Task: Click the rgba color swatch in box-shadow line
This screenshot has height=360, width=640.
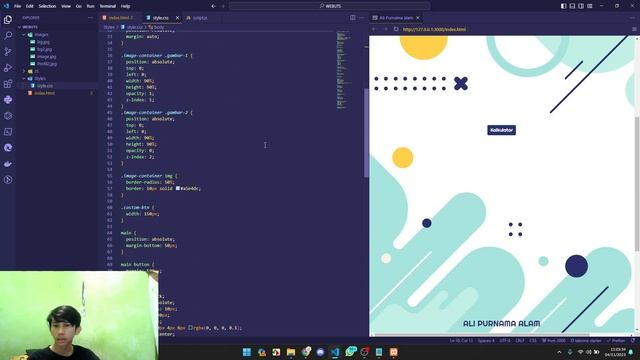Action: click(x=191, y=327)
